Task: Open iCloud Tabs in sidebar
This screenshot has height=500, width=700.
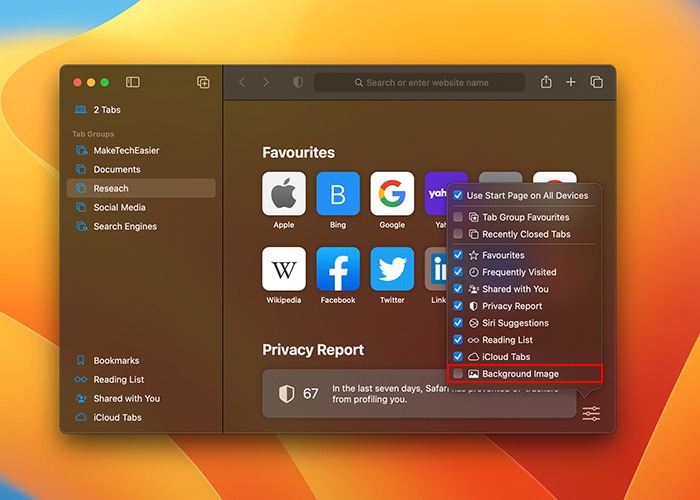Action: tap(141, 417)
